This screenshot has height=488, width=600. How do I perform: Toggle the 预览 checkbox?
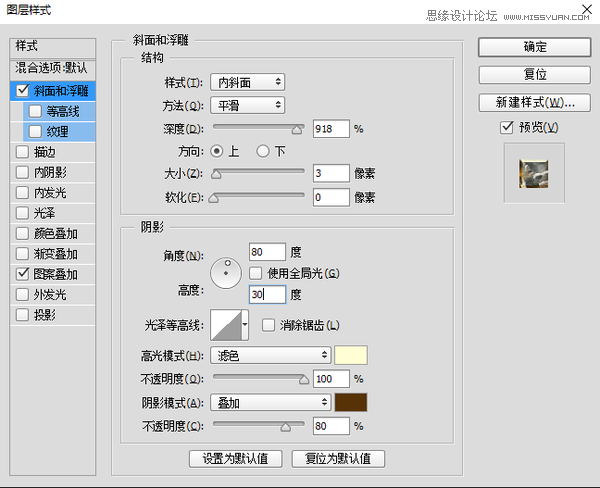pyautogui.click(x=507, y=127)
